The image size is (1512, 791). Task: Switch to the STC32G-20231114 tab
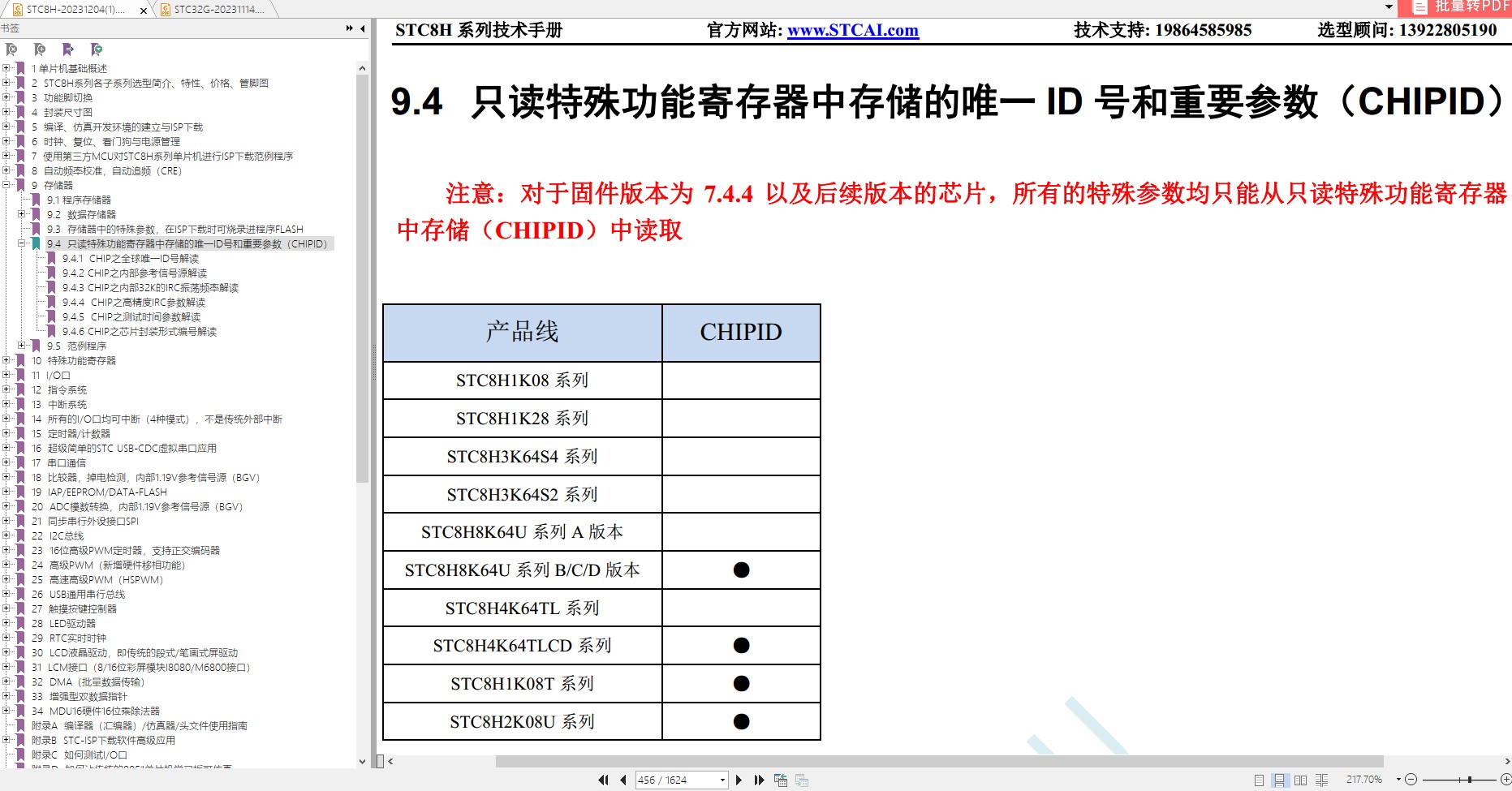[x=215, y=10]
